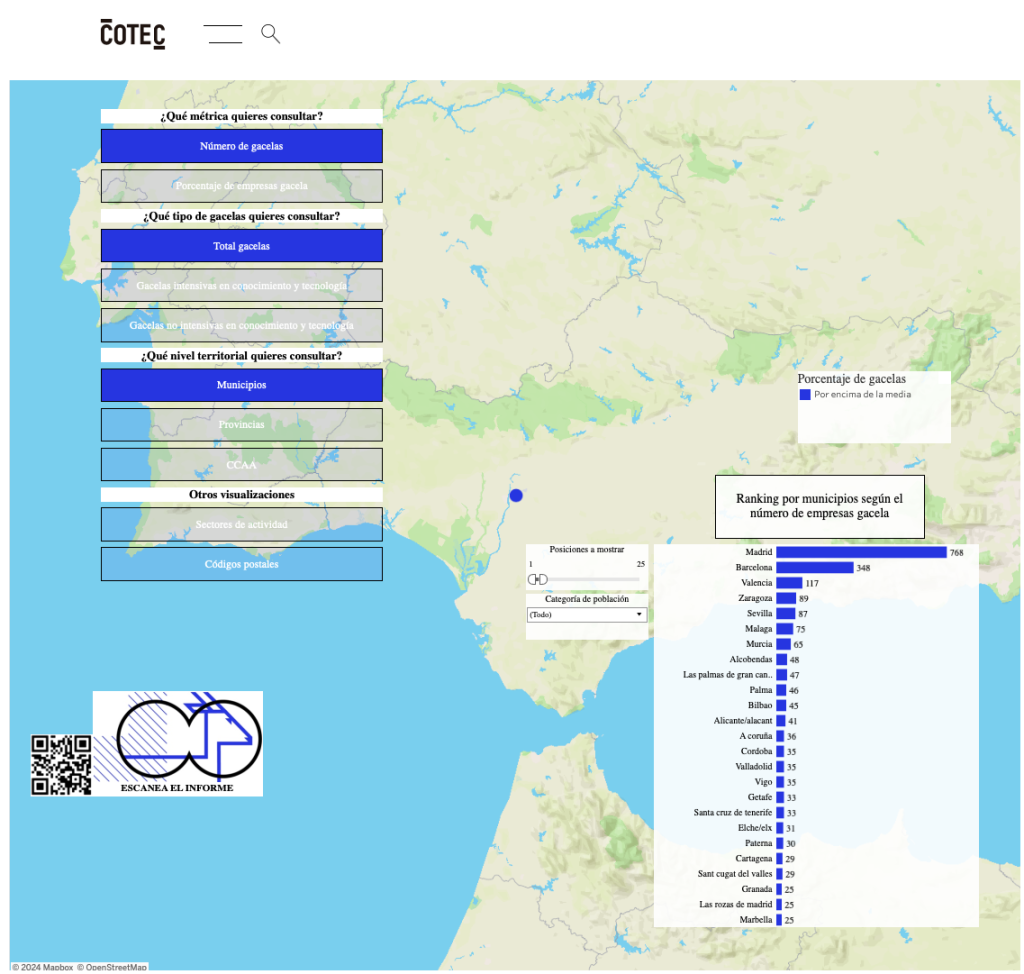This screenshot has height=974, width=1024.
Task: Click the search magnifier icon
Action: coord(270,34)
